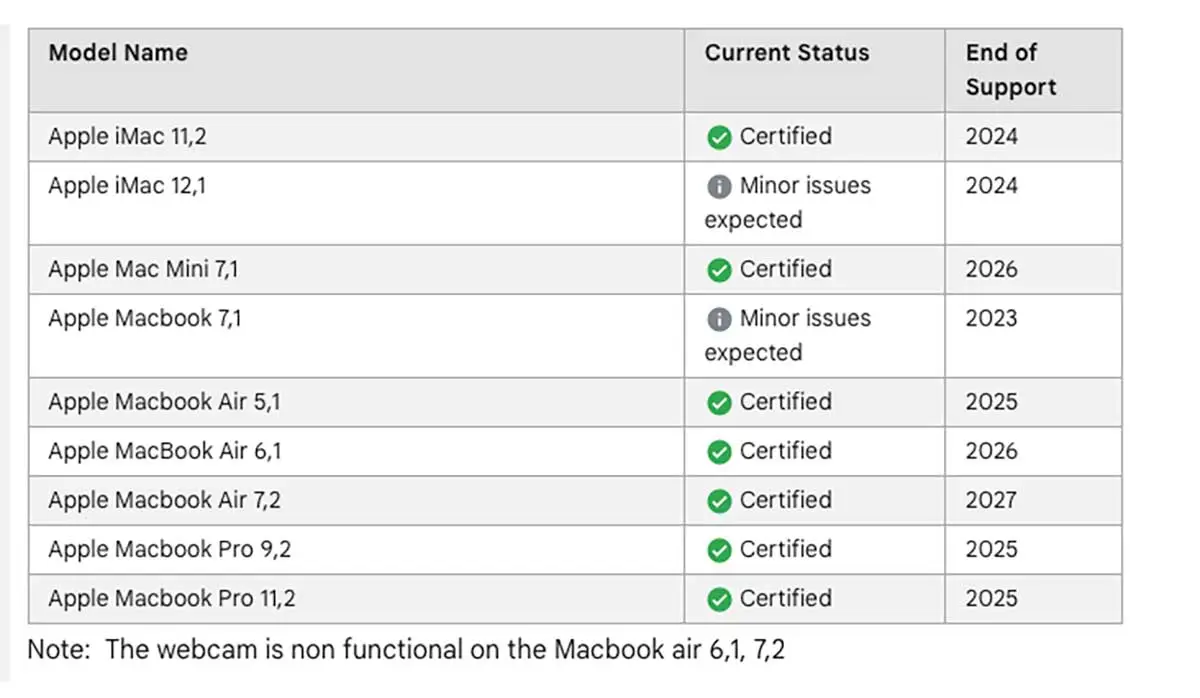This screenshot has width=1200, height=698.
Task: Click the green Certified checkmark for iMac 11,2
Action: pyautogui.click(x=718, y=137)
